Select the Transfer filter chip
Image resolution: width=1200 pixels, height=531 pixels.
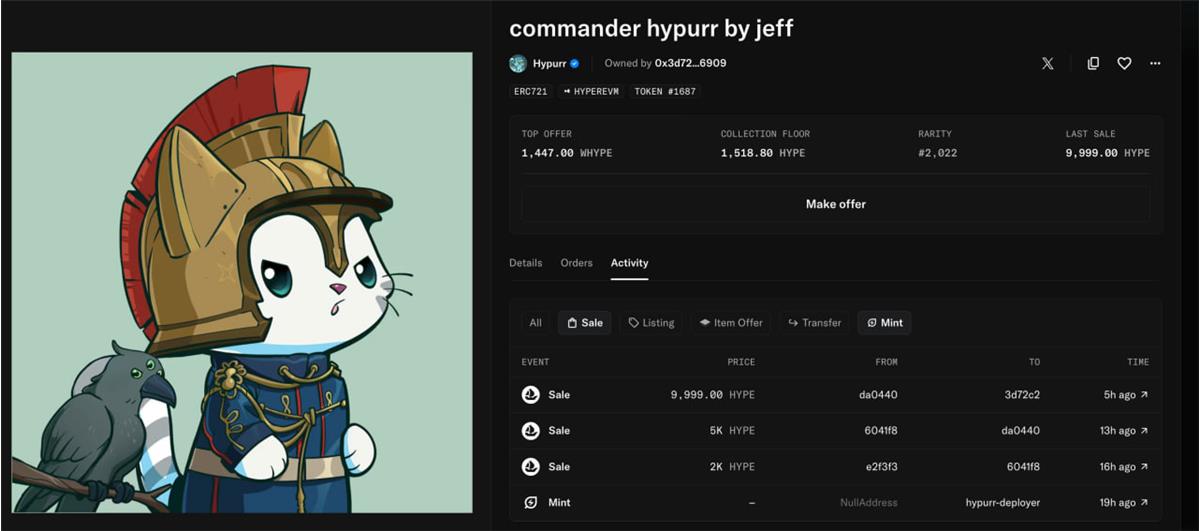point(814,323)
